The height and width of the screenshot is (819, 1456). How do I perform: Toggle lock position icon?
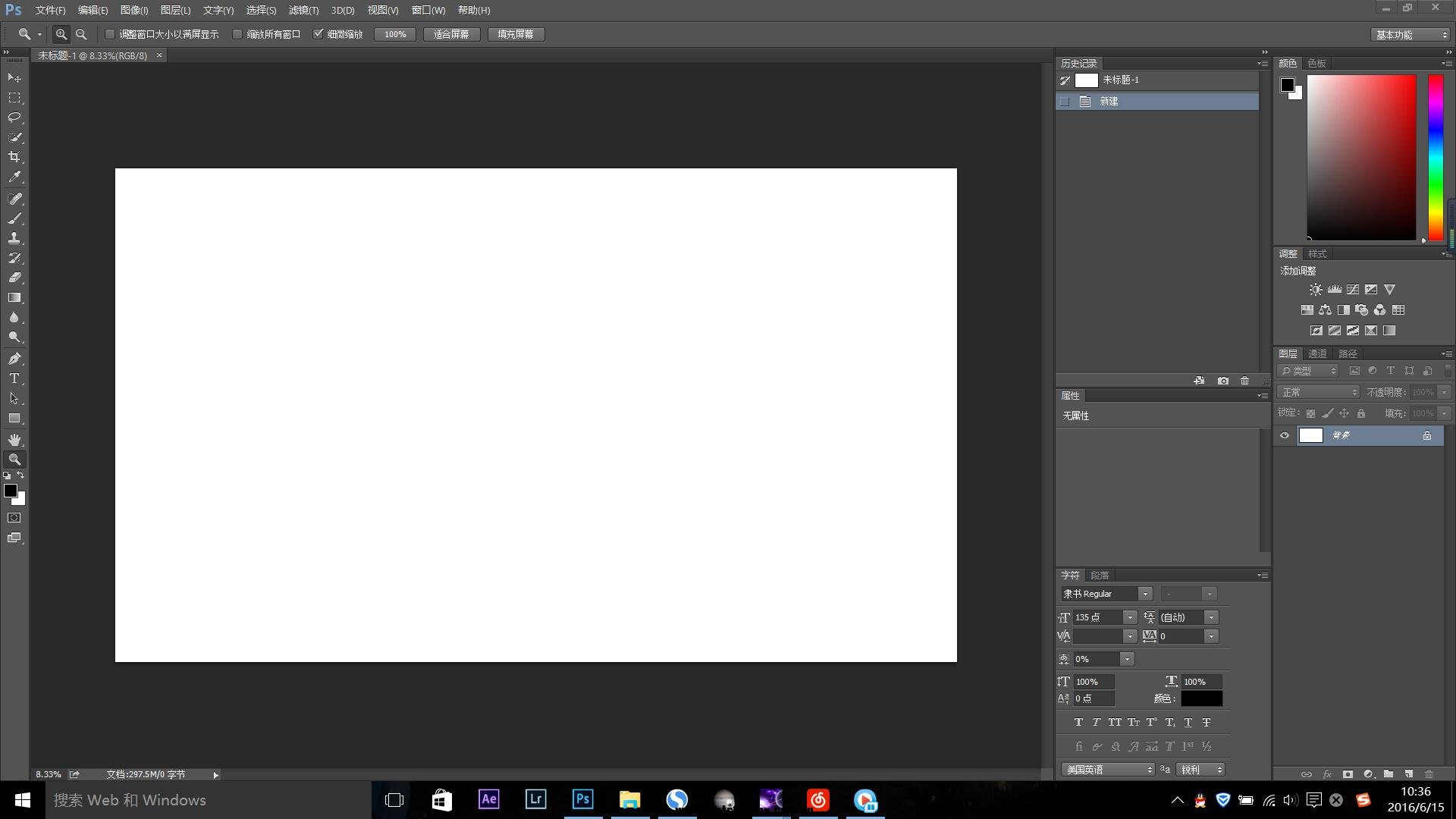tap(1344, 413)
